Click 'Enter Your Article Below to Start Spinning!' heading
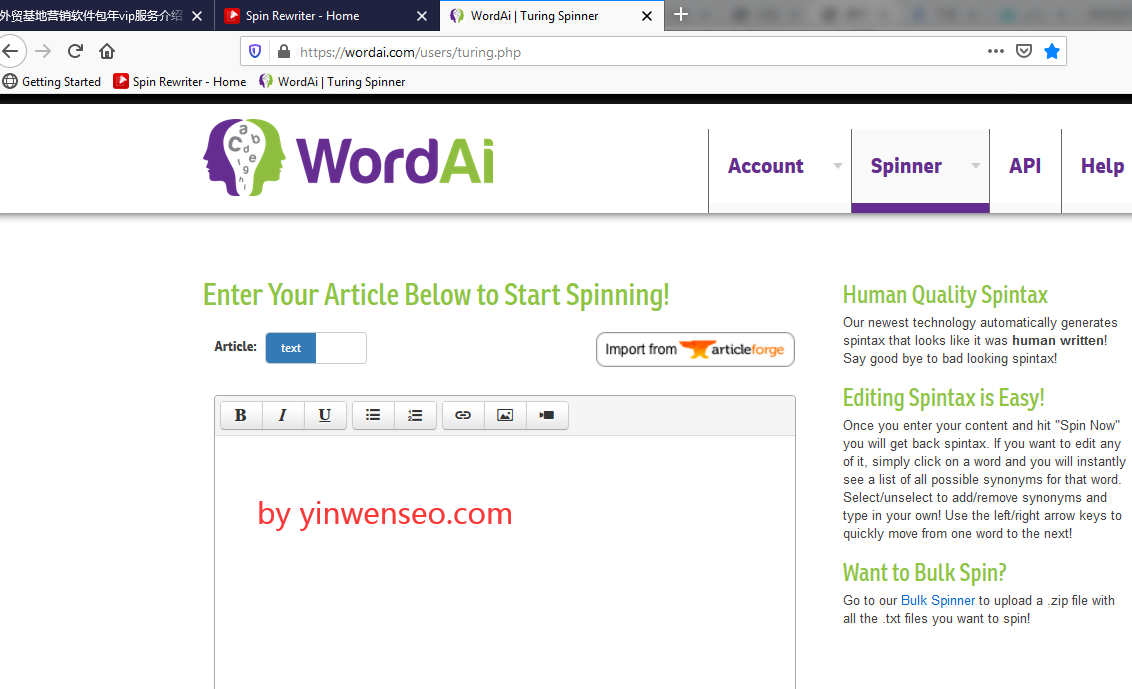 436,295
